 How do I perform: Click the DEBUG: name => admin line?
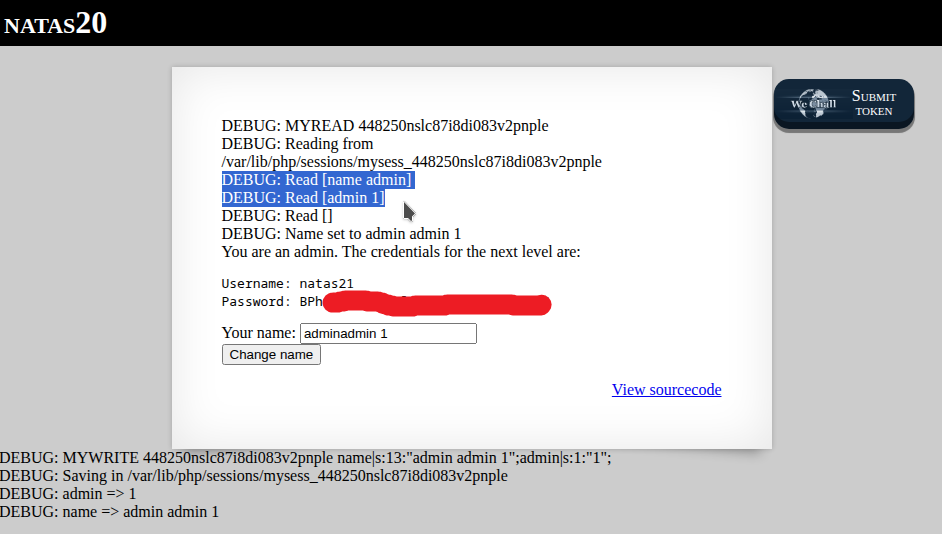click(x=109, y=512)
